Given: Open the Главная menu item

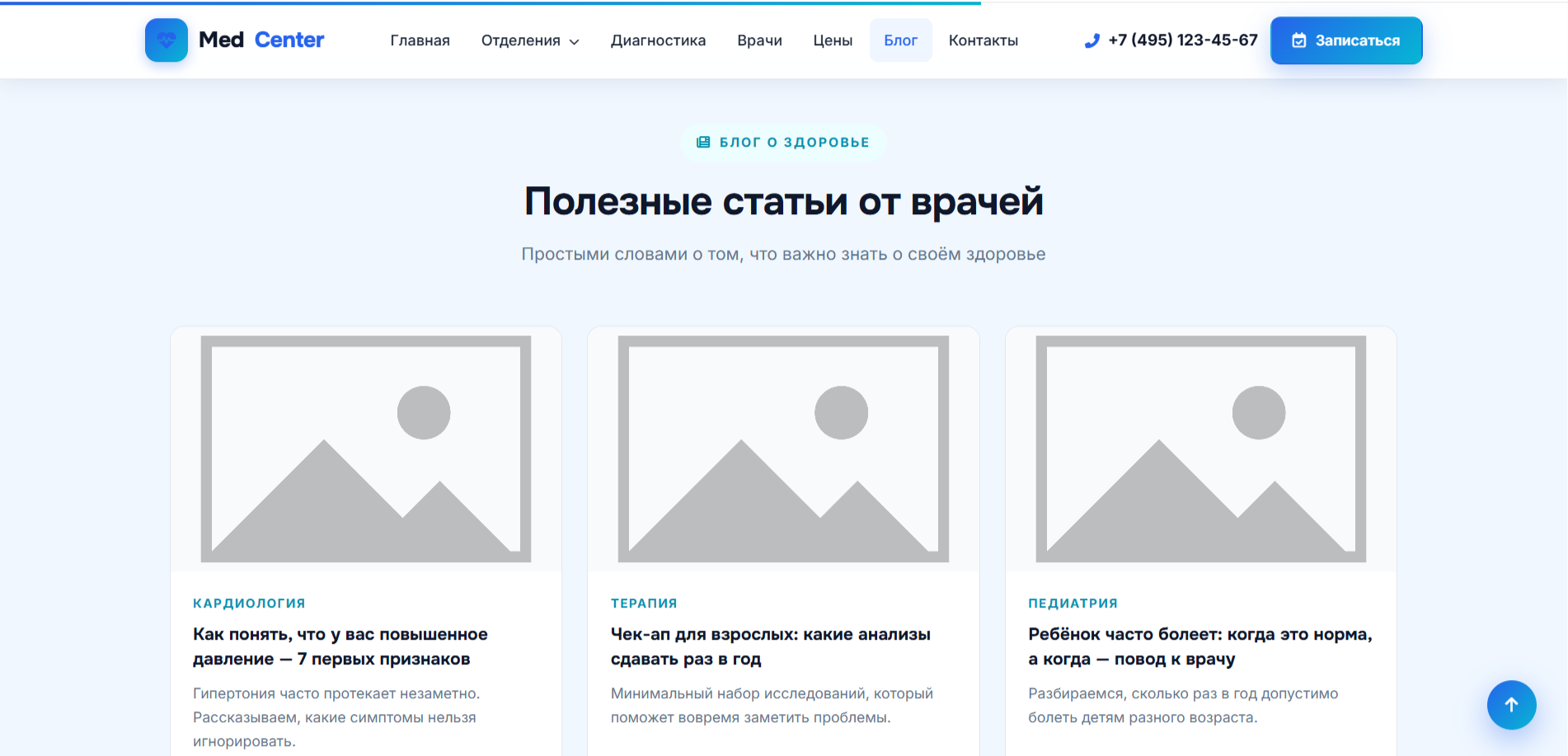Looking at the screenshot, I should point(420,40).
